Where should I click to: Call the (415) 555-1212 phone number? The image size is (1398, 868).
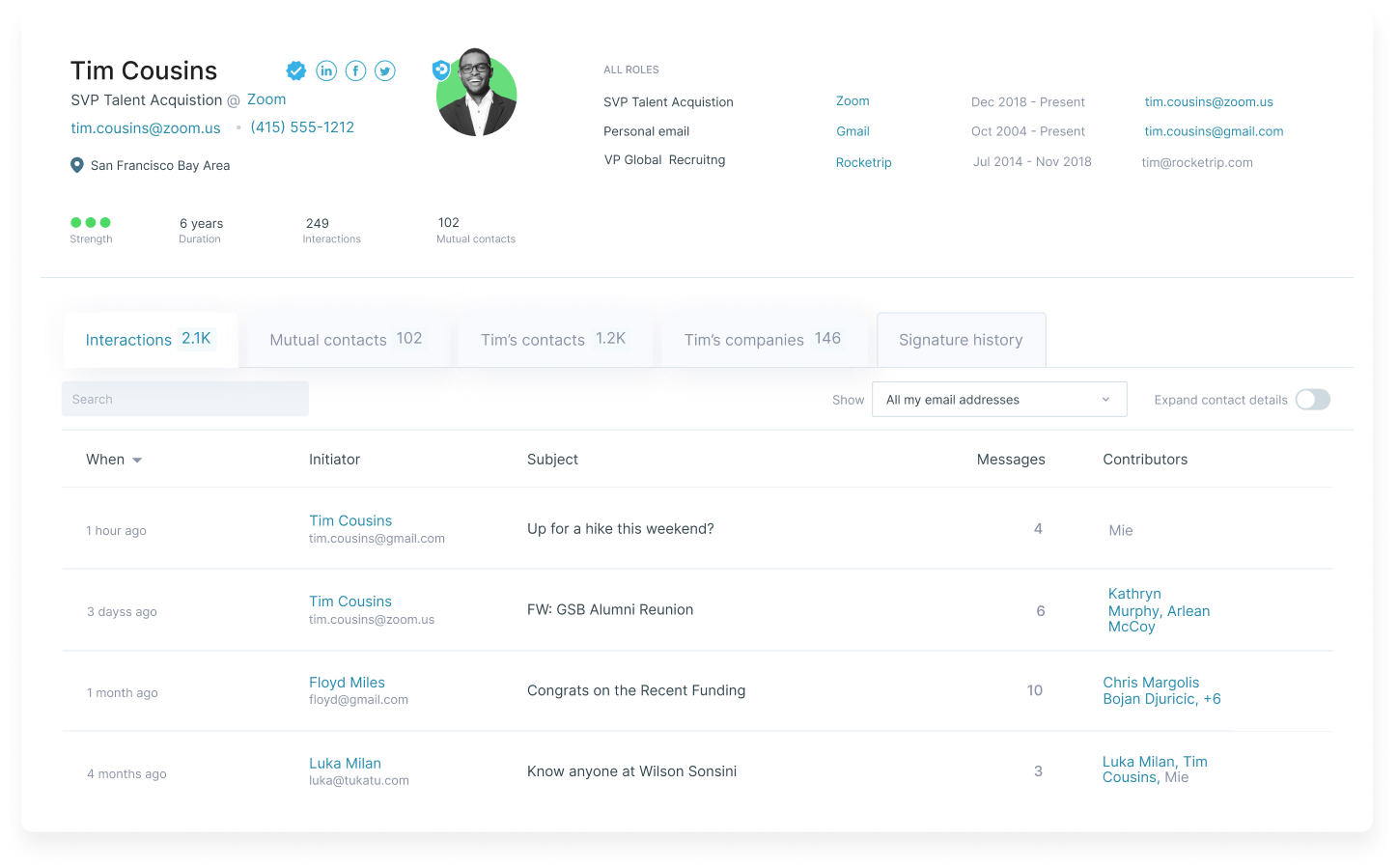[302, 127]
